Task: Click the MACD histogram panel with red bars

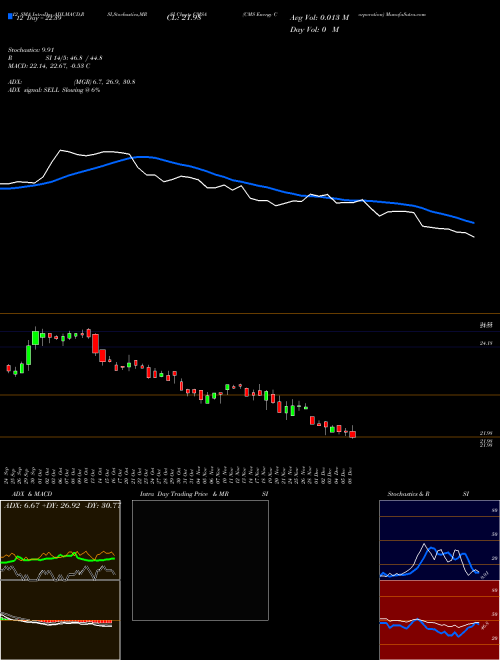Action: point(60,620)
